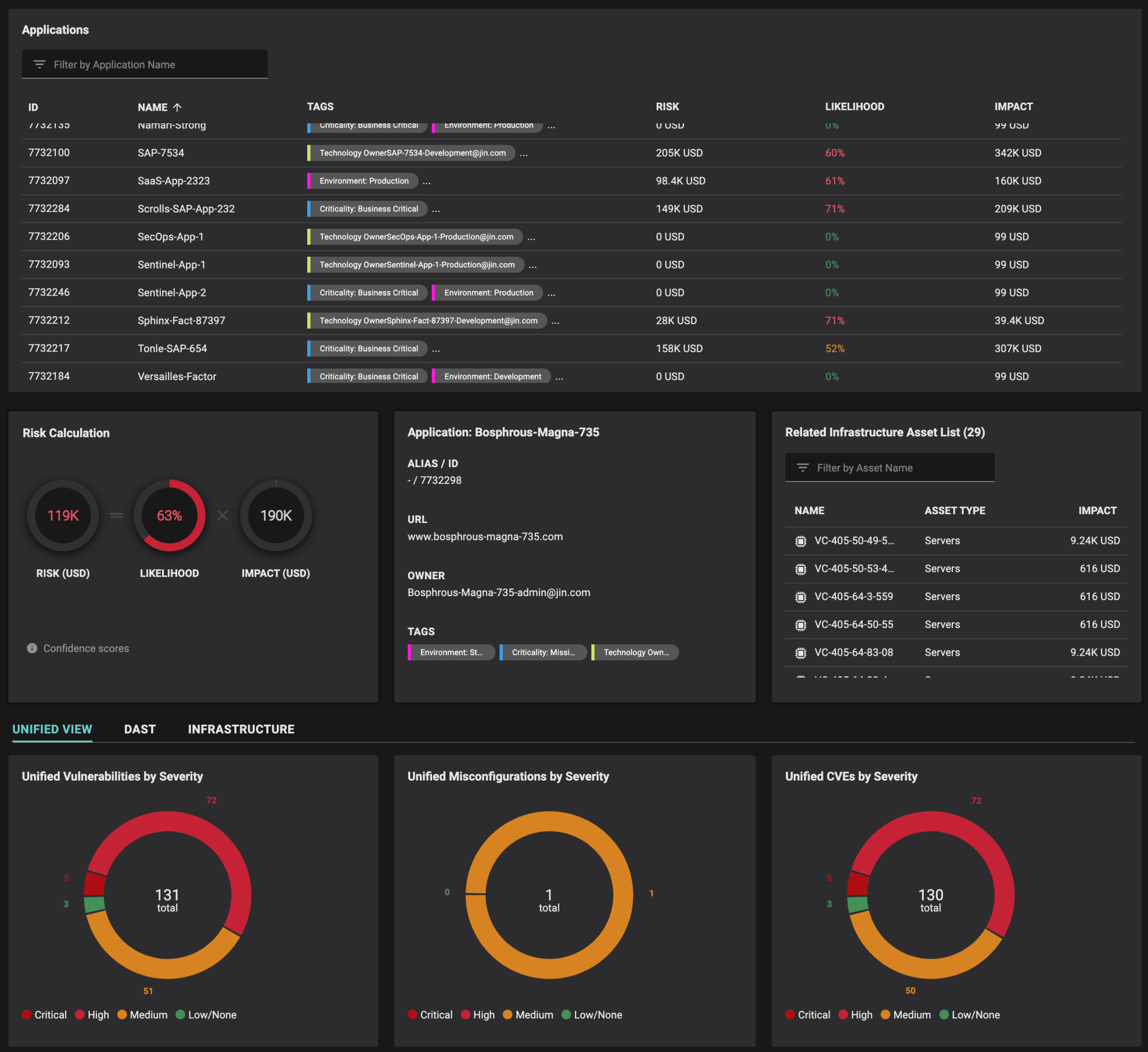Click the Filter by Application Name input field
Screen dimensions: 1148x1052
[x=145, y=64]
